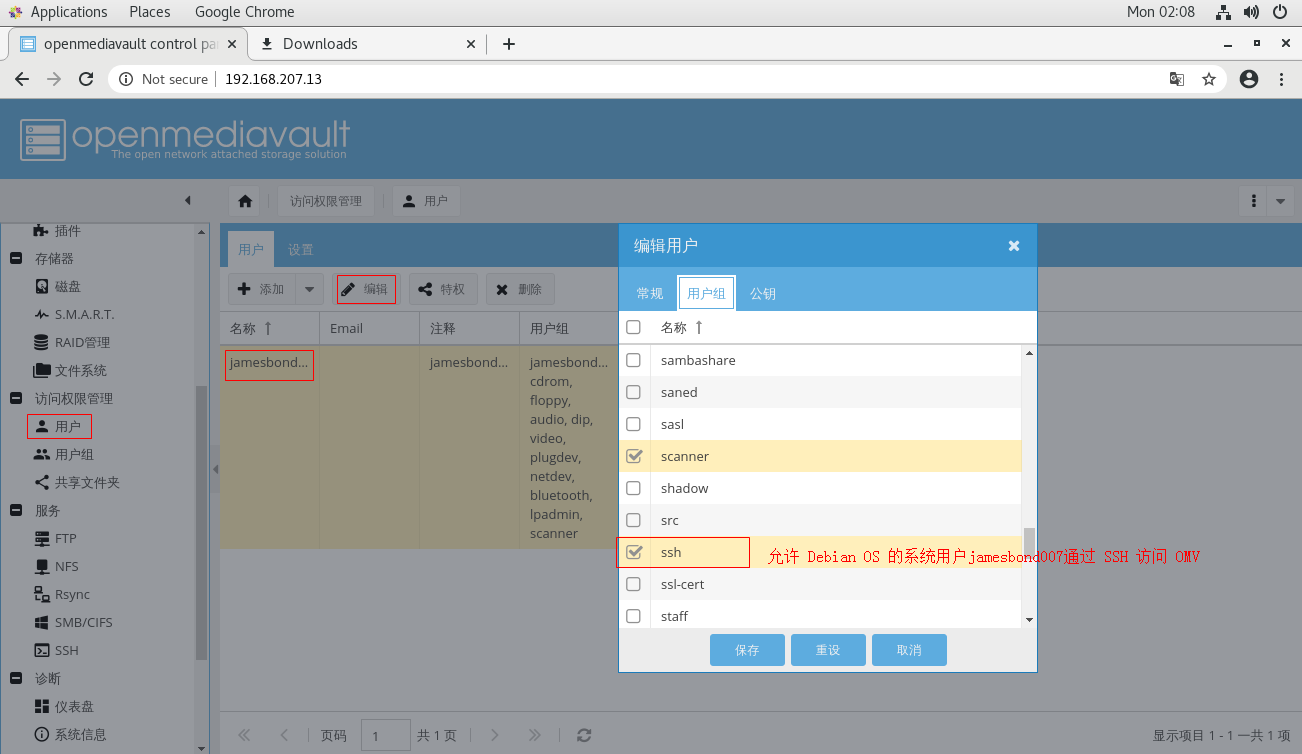Close the 编辑用户 dialog with X
The height and width of the screenshot is (754, 1302).
1014,245
